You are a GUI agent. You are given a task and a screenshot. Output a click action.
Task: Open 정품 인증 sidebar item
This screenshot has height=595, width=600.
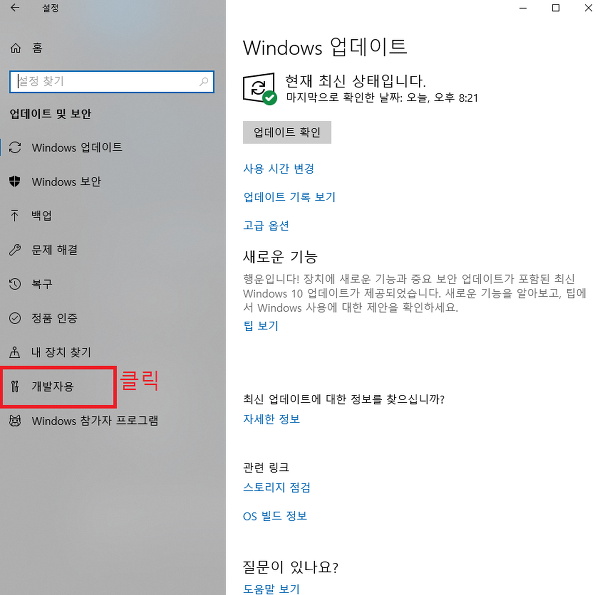pyautogui.click(x=54, y=318)
